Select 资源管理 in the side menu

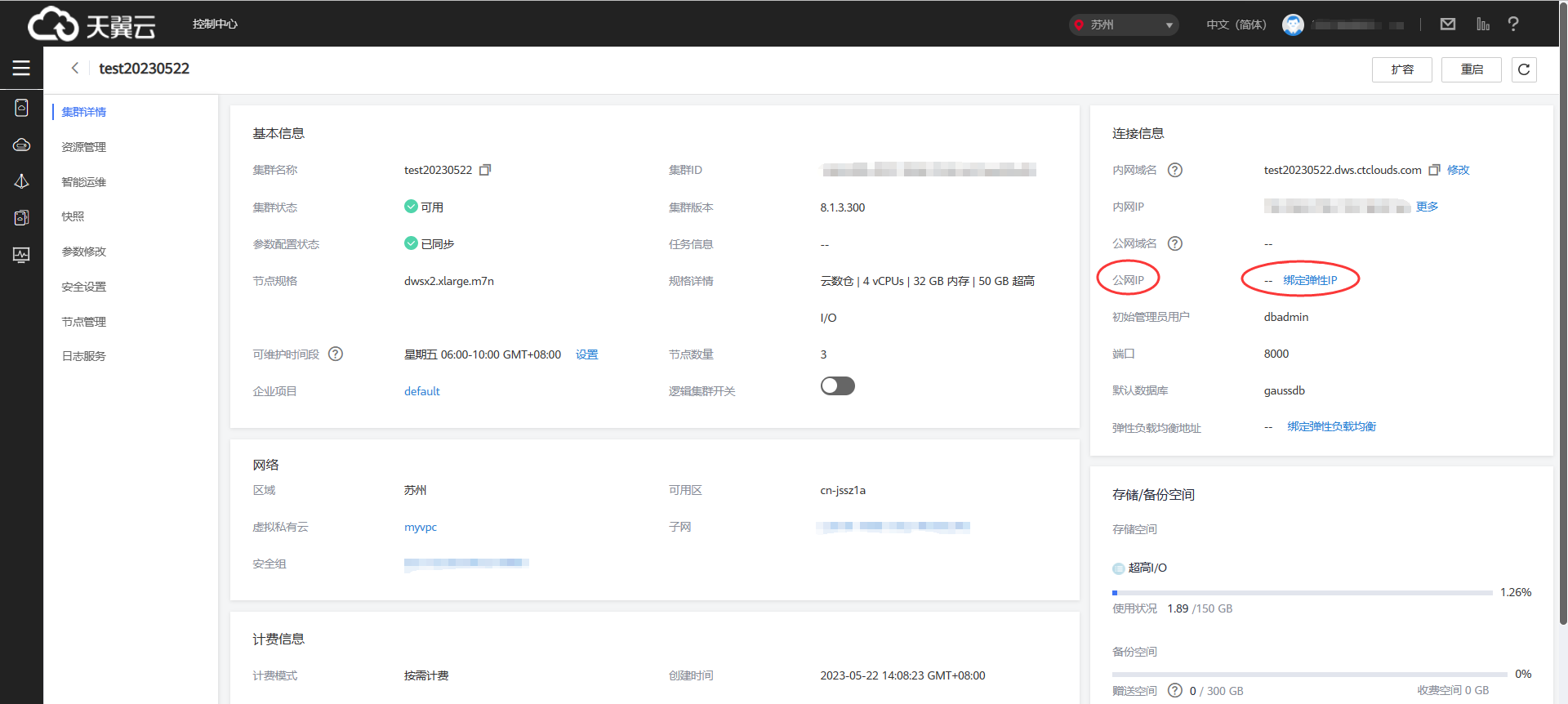coord(84,147)
